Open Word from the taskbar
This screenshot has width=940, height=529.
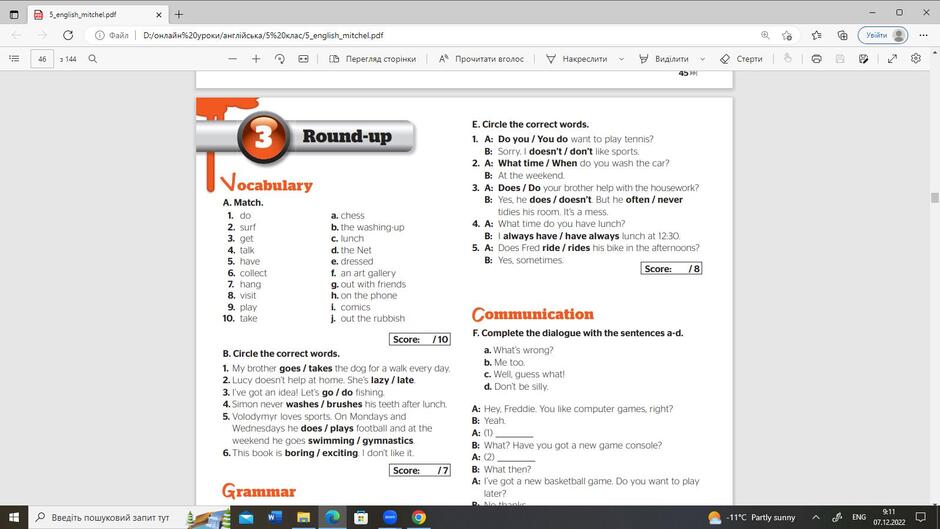pos(275,518)
